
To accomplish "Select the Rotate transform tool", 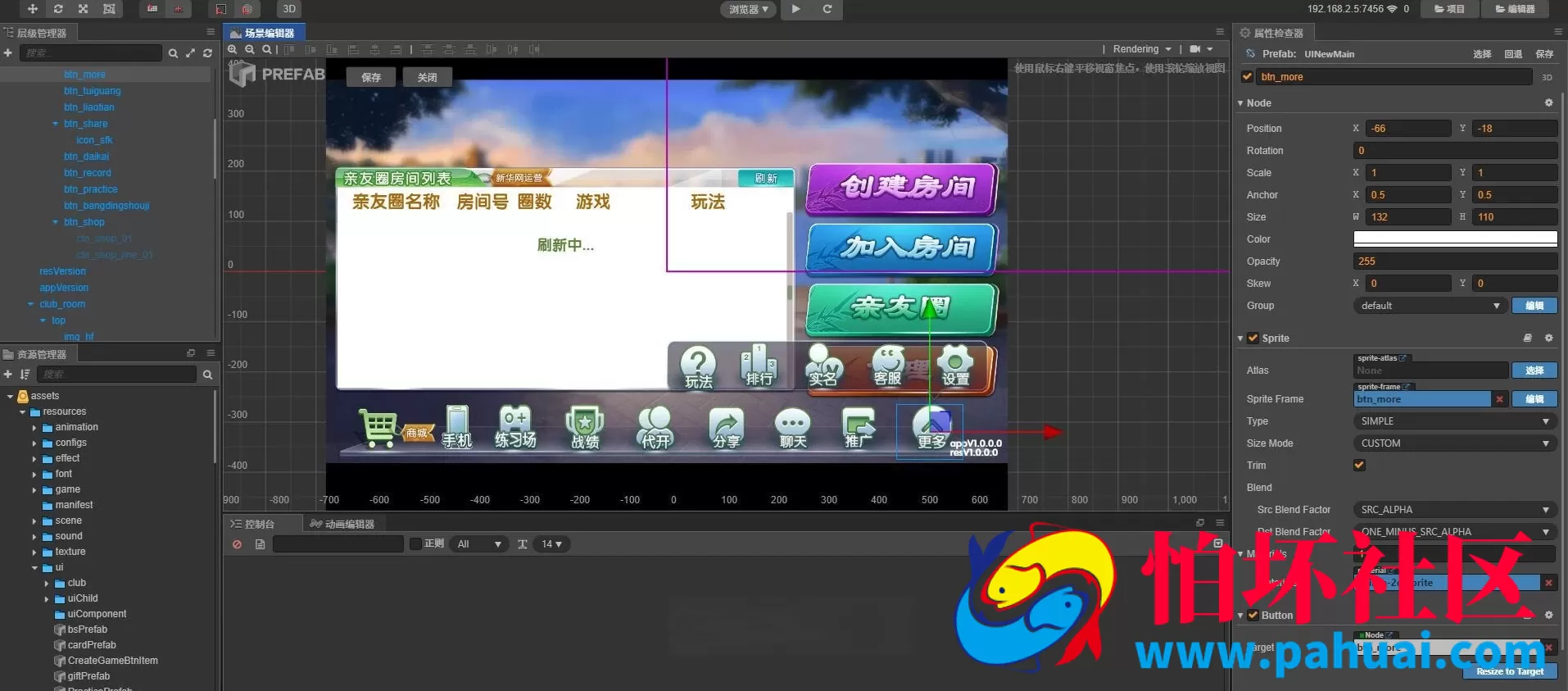I will point(58,9).
